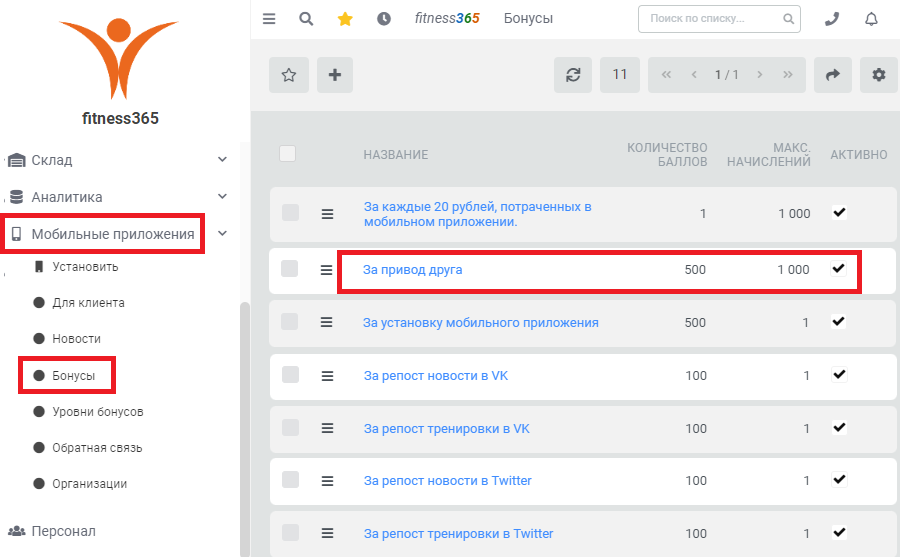The height and width of the screenshot is (557, 900).
Task: Expand the Склад menu chevron
Action: tap(223, 159)
